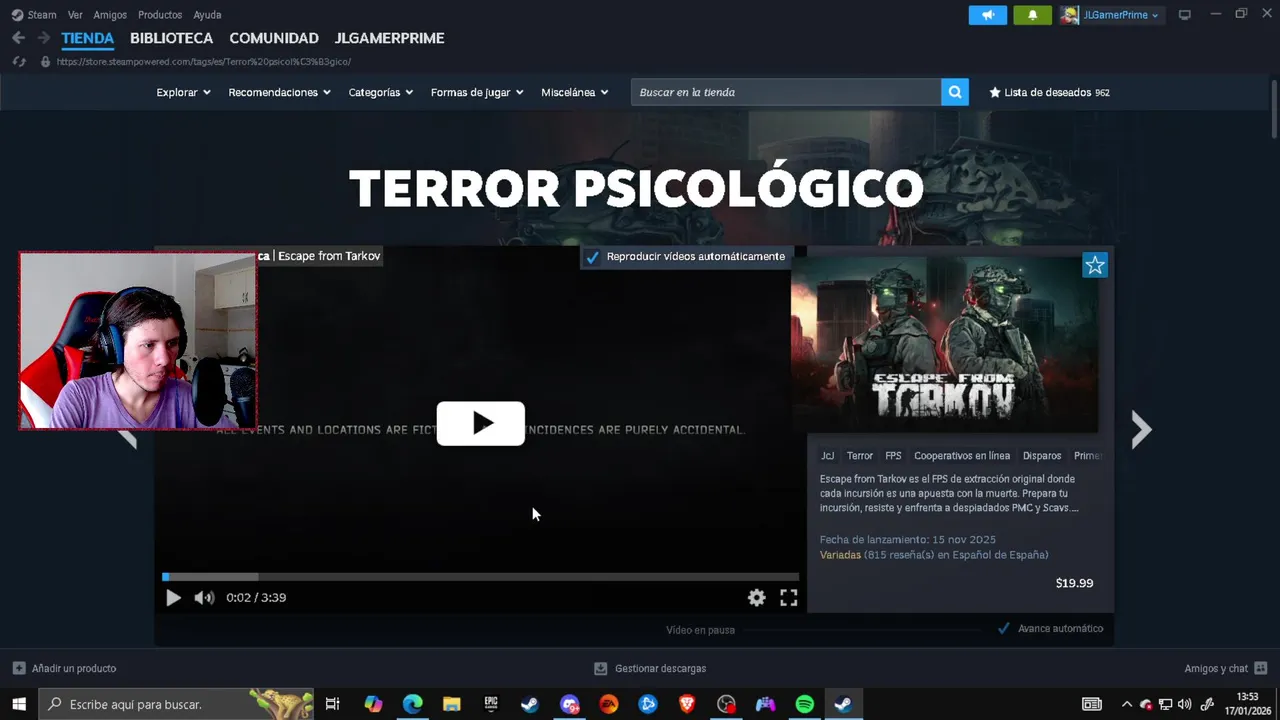Open Epic Games Launcher from taskbar
Screen dimensions: 1280x720
(491, 704)
